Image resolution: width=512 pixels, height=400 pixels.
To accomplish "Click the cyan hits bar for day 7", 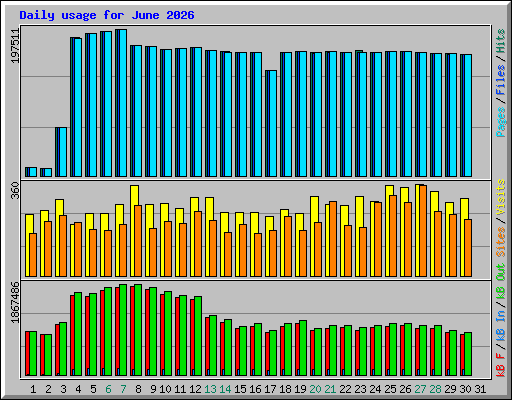I will pyautogui.click(x=123, y=103).
